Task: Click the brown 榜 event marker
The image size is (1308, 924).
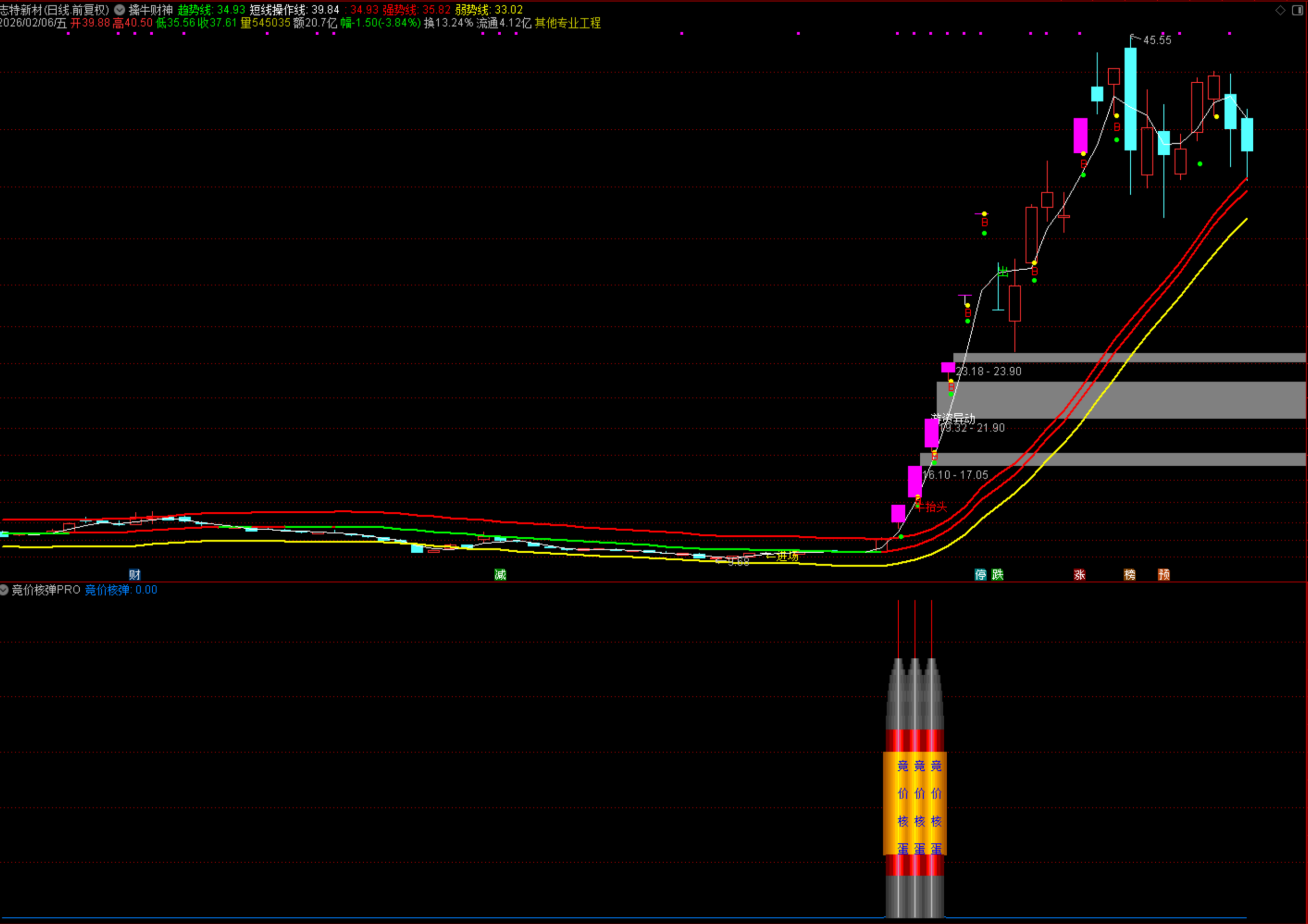Action: pyautogui.click(x=1130, y=574)
